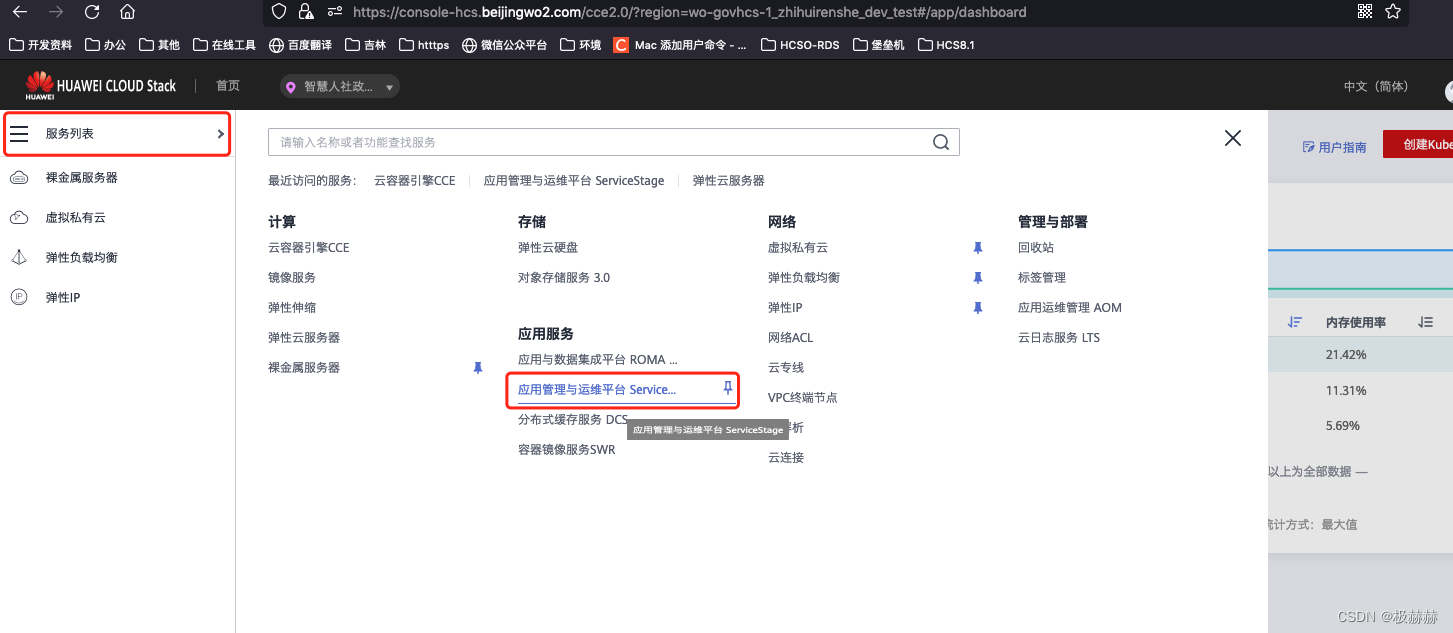The width and height of the screenshot is (1453, 633).
Task: Open the 开发资料 bookmark folder
Action: (41, 45)
